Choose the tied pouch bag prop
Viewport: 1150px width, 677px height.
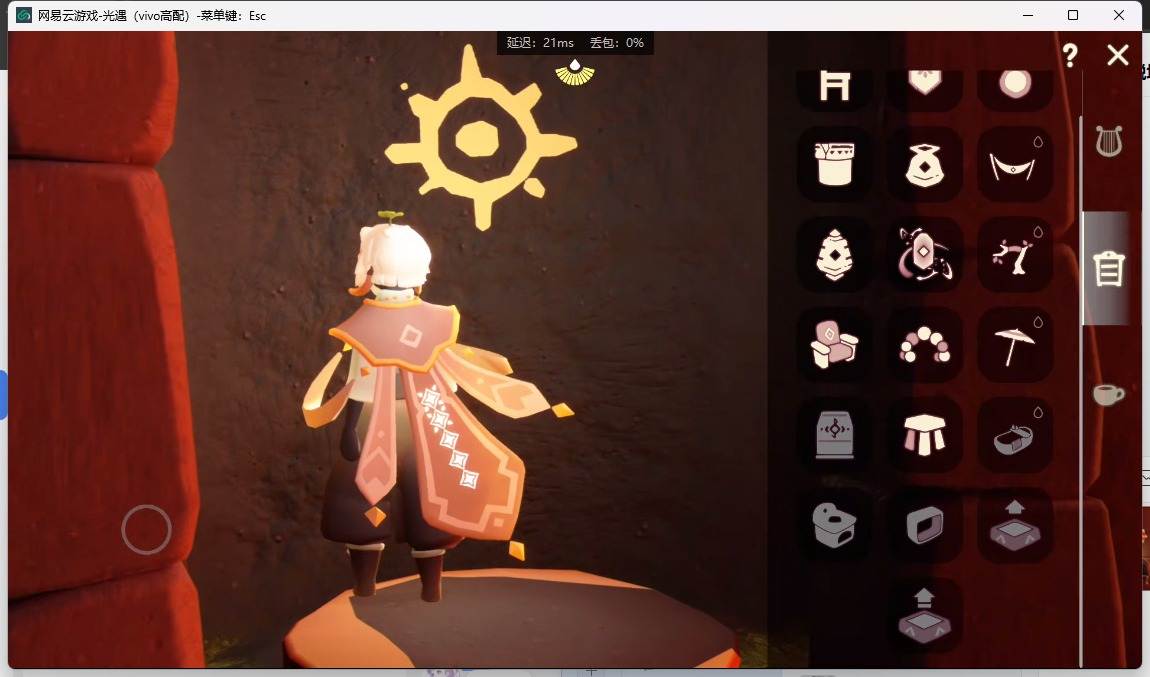[x=925, y=164]
